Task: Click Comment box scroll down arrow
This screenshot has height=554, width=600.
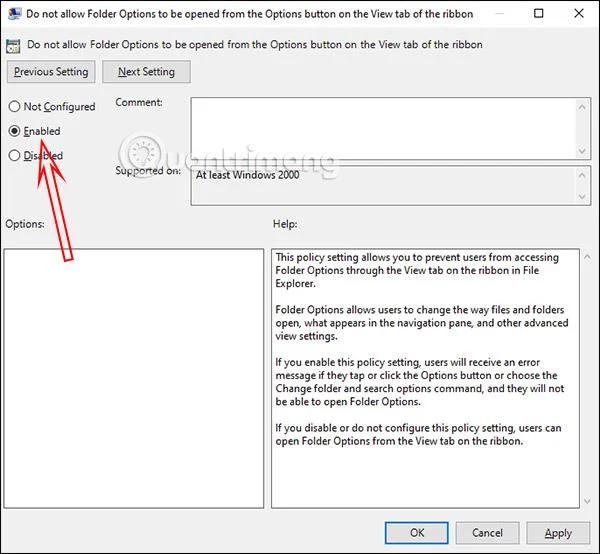Action: point(582,151)
